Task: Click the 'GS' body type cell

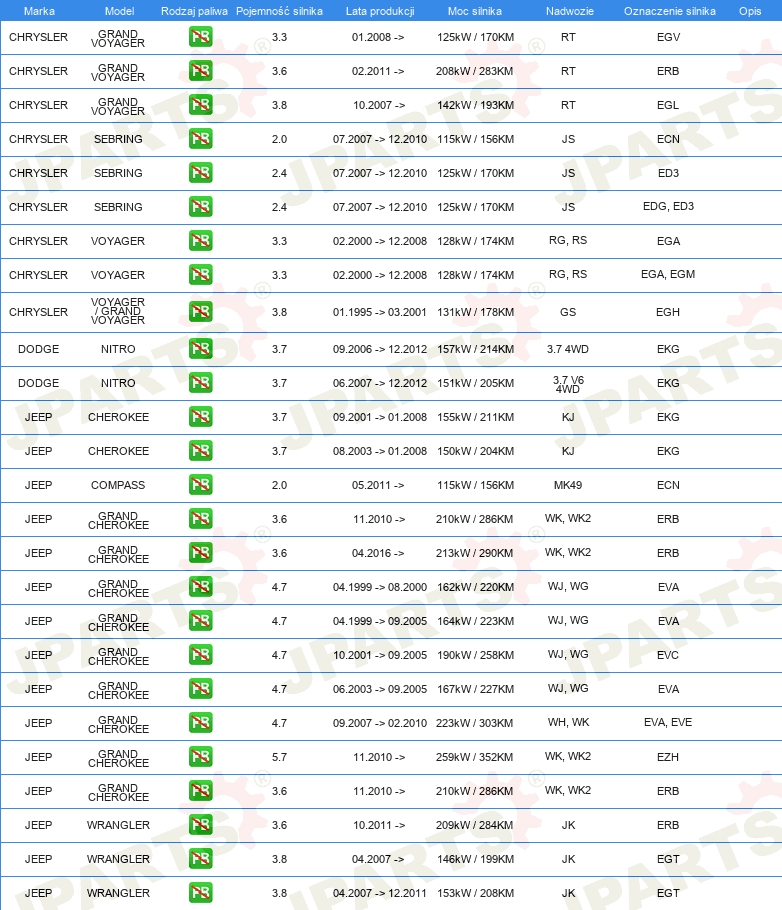Action: (568, 312)
